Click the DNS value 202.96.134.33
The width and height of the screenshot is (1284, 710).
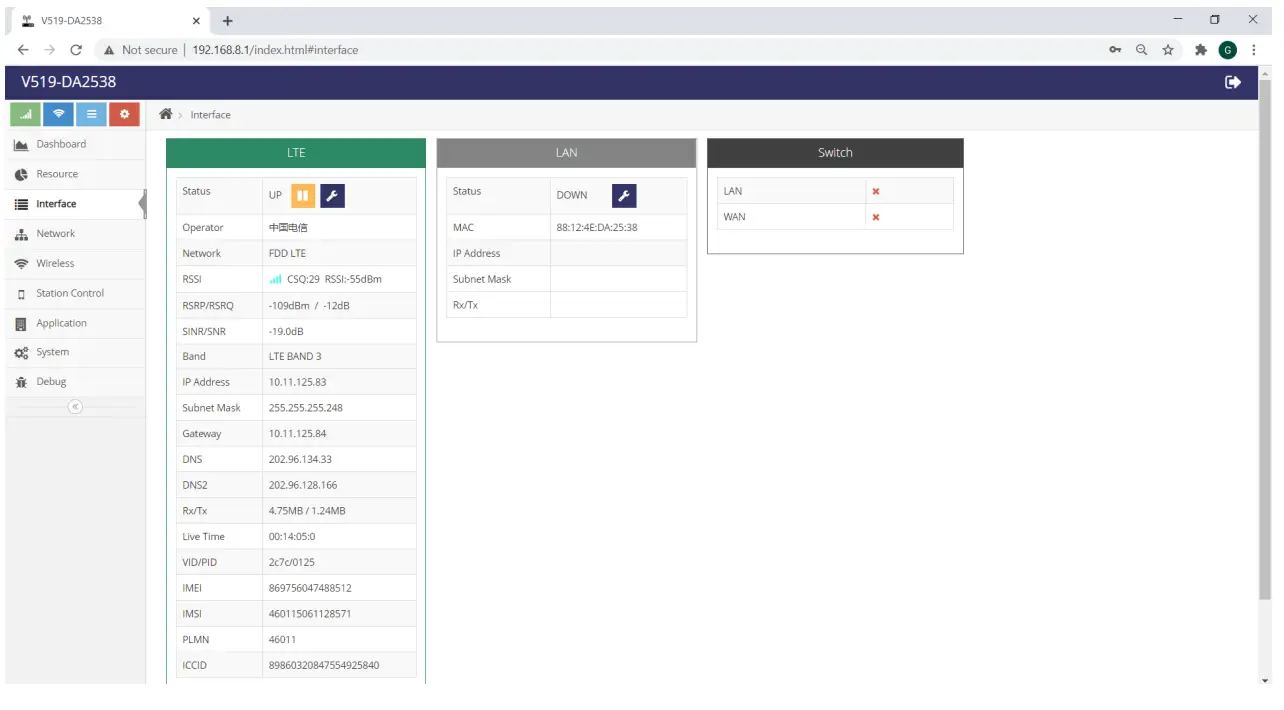(x=300, y=459)
